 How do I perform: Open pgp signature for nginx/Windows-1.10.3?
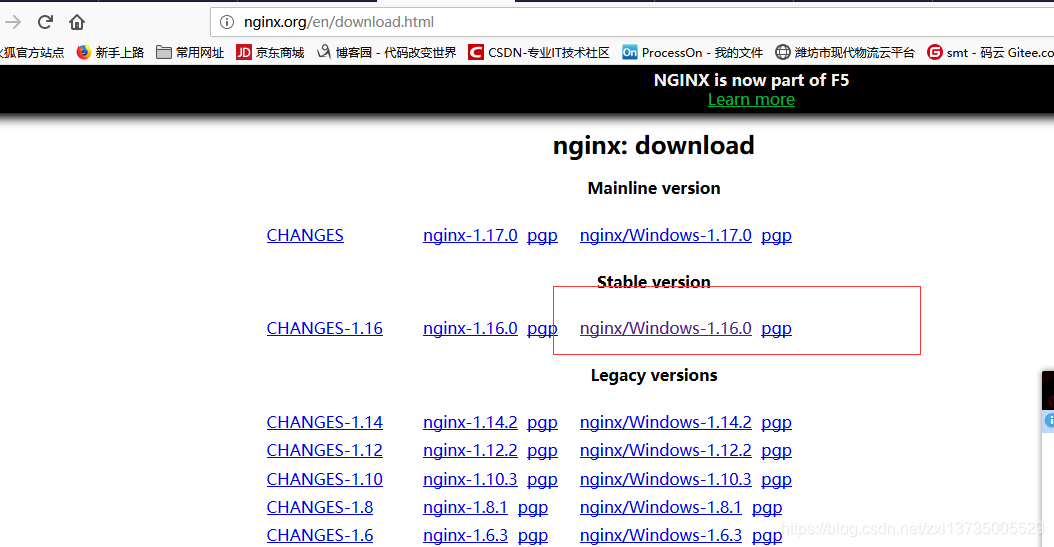click(776, 480)
